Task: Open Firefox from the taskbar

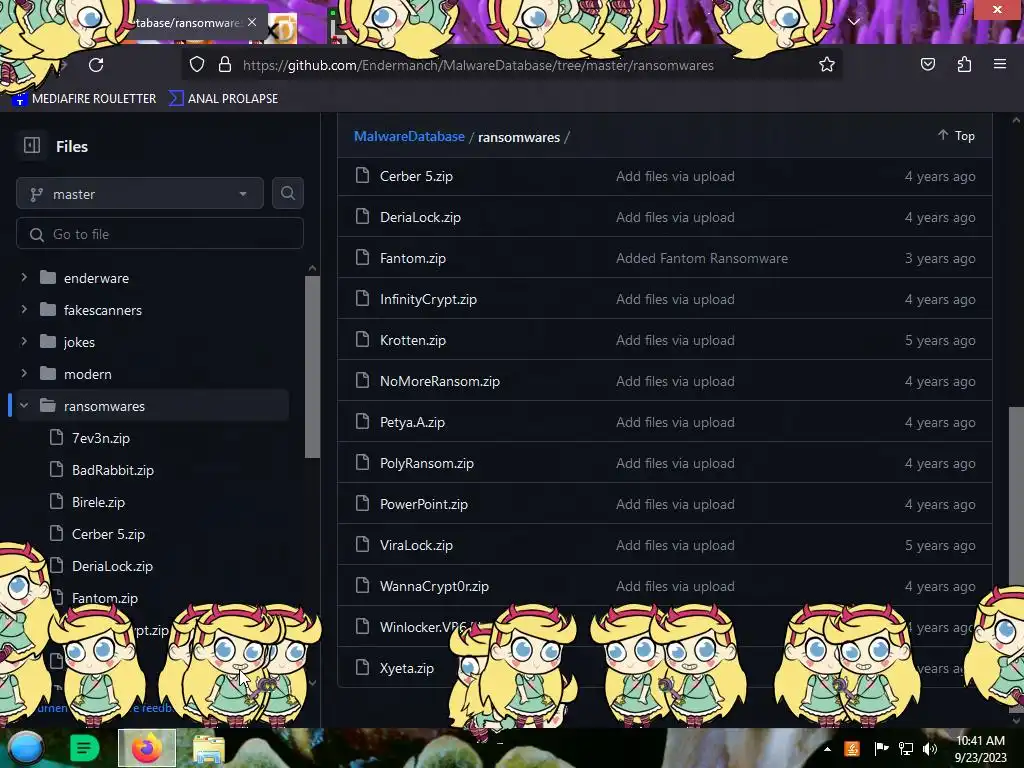Action: [x=147, y=748]
